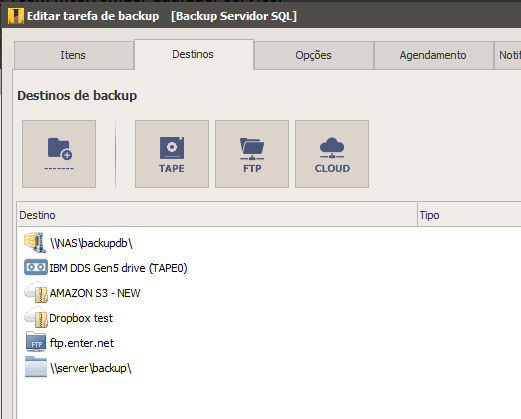Select the ftp.enter.net destination entry
Image resolution: width=521 pixels, height=419 pixels.
pos(82,343)
